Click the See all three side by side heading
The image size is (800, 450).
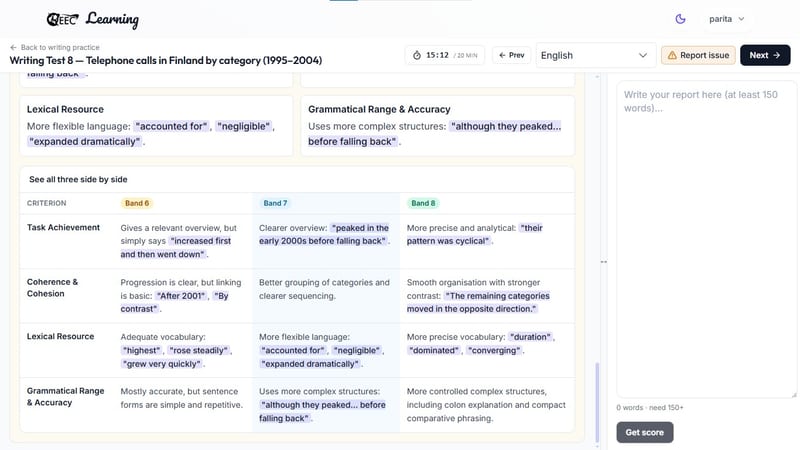(78, 180)
